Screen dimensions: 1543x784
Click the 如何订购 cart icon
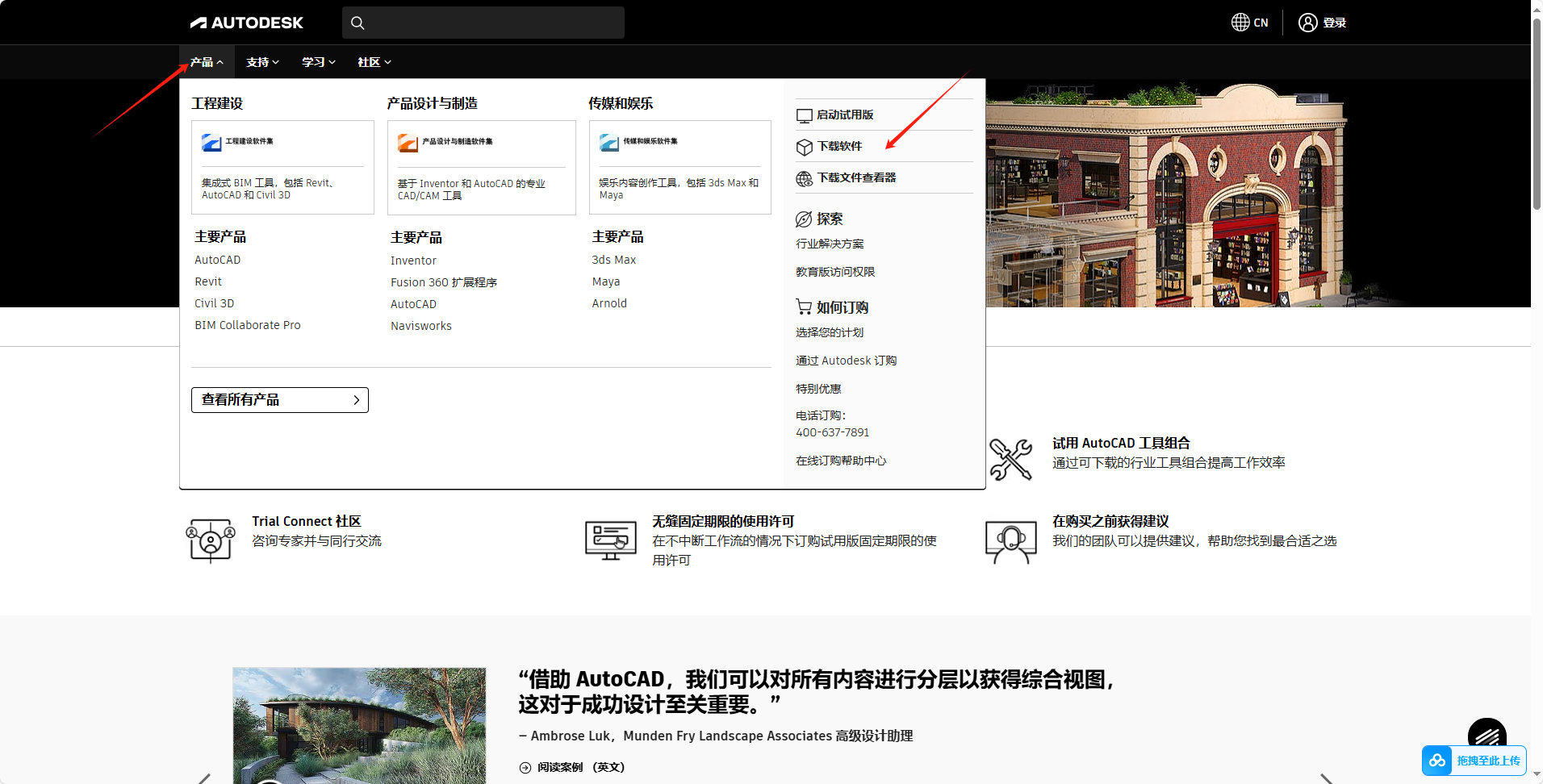tap(804, 307)
